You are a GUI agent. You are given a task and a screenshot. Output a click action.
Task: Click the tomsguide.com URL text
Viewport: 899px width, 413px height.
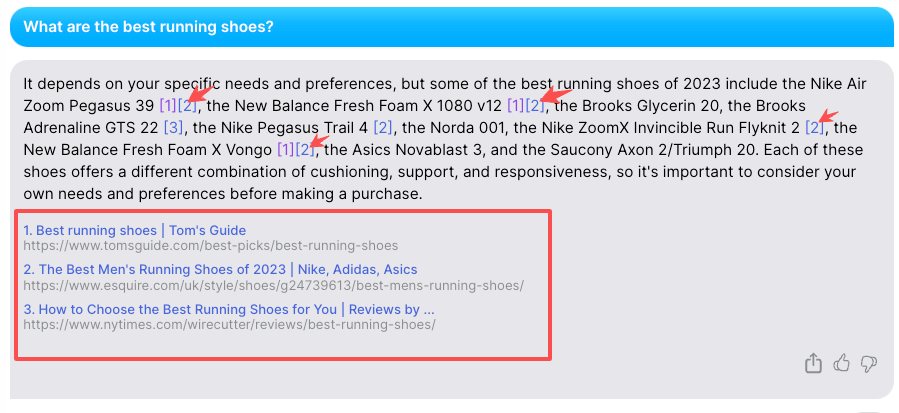click(210, 246)
